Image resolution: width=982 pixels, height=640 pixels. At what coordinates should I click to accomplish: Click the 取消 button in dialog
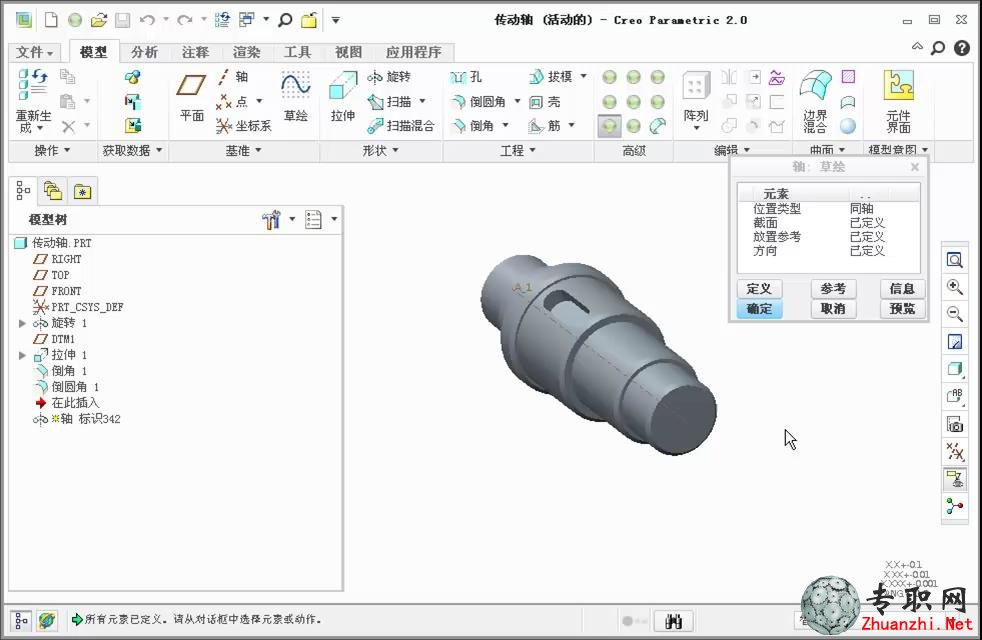click(833, 309)
